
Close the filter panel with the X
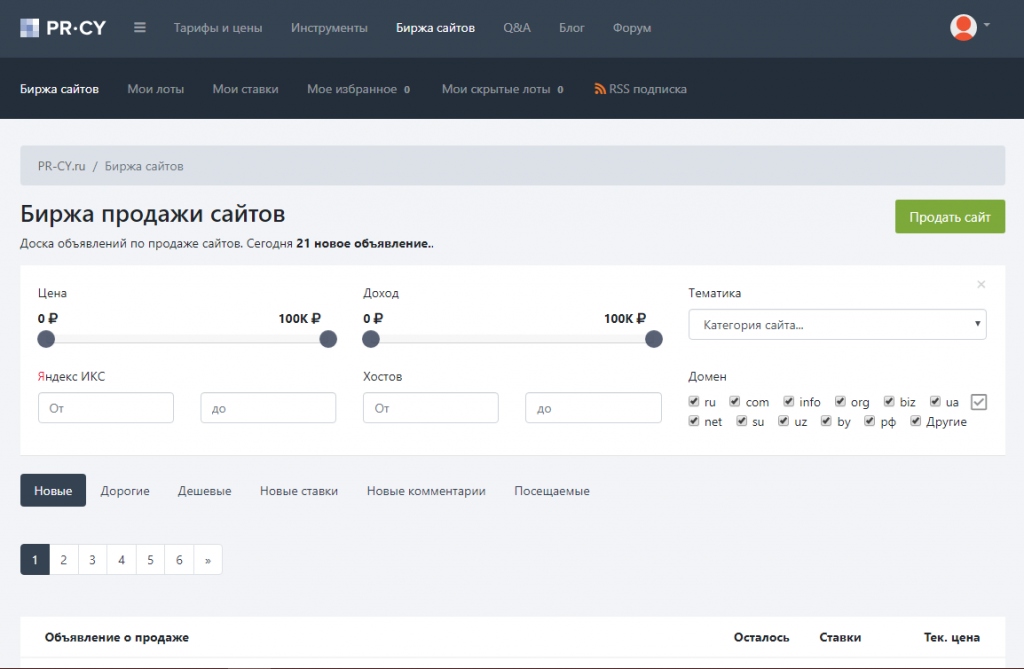coord(981,284)
